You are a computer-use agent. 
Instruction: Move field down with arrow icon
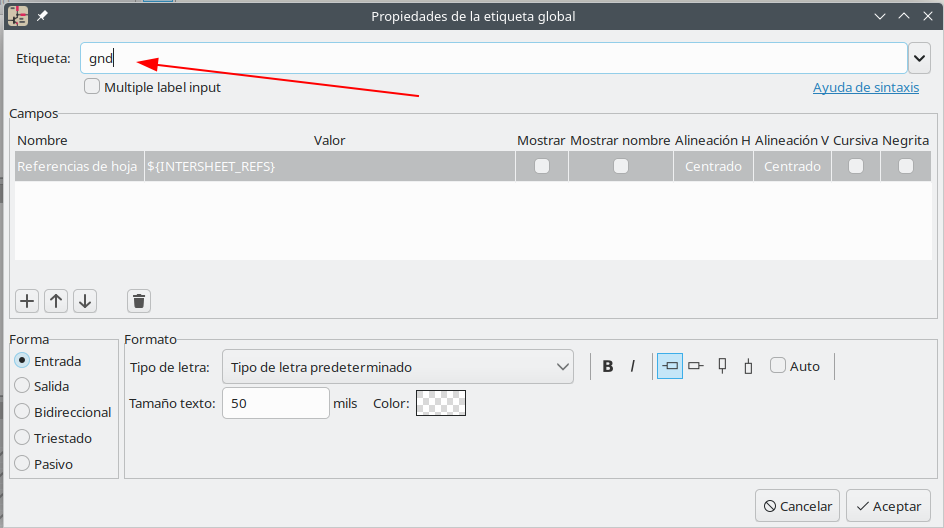coord(85,301)
